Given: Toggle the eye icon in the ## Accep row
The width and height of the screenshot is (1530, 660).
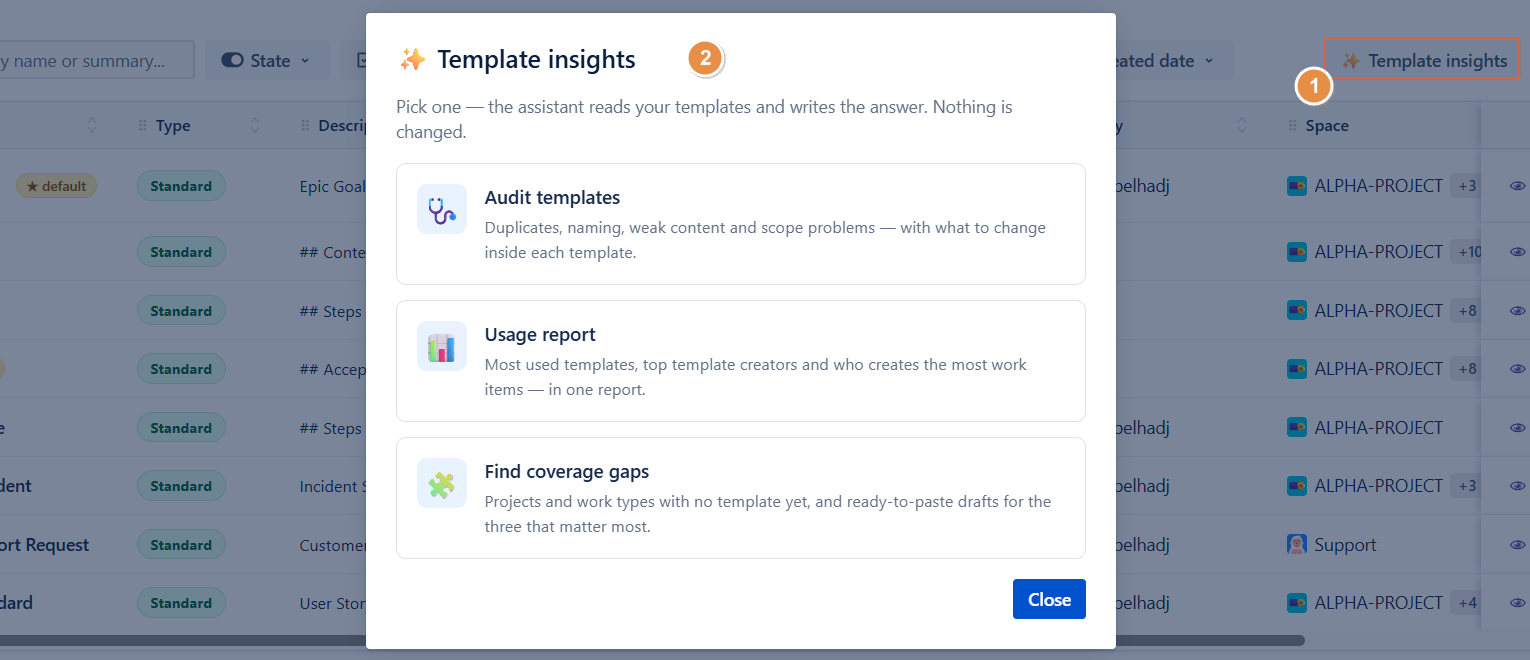Looking at the screenshot, I should point(1517,369).
